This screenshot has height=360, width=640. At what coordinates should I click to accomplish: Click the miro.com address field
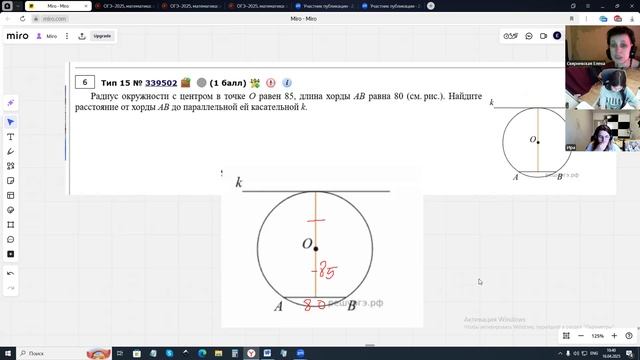point(54,19)
